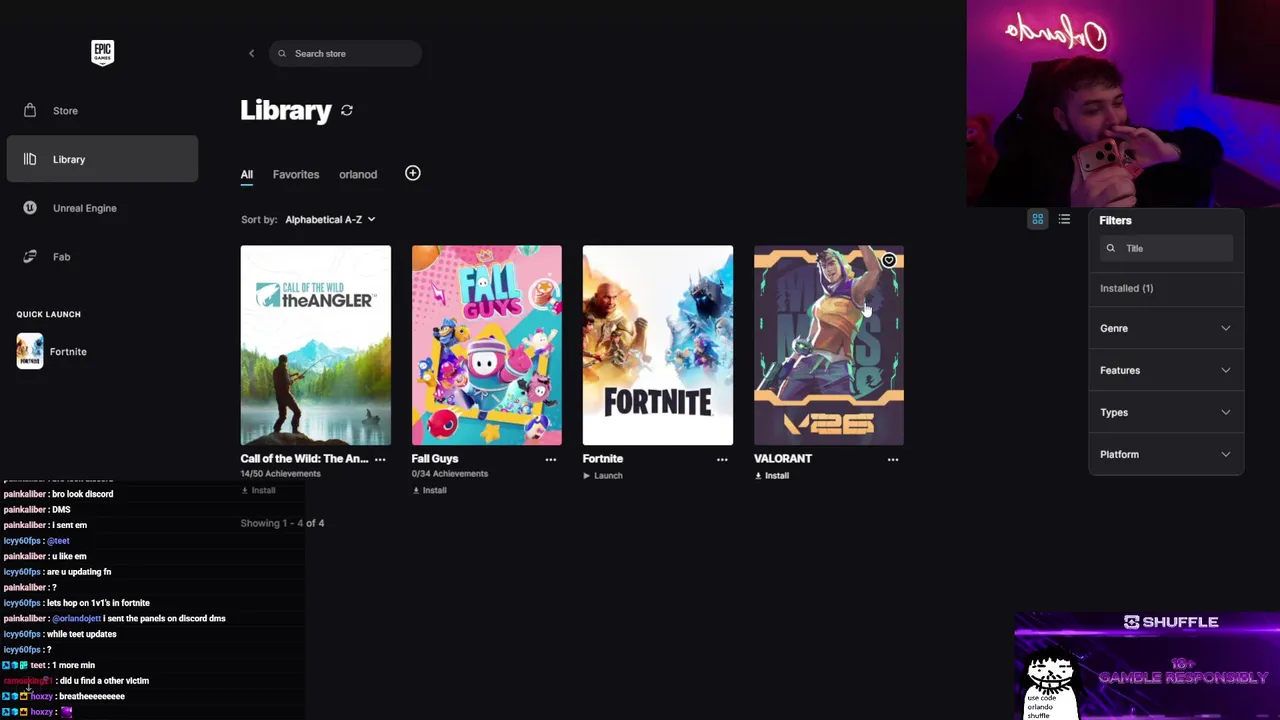This screenshot has height=720, width=1280.
Task: Expand the Genre filter
Action: tap(1166, 328)
